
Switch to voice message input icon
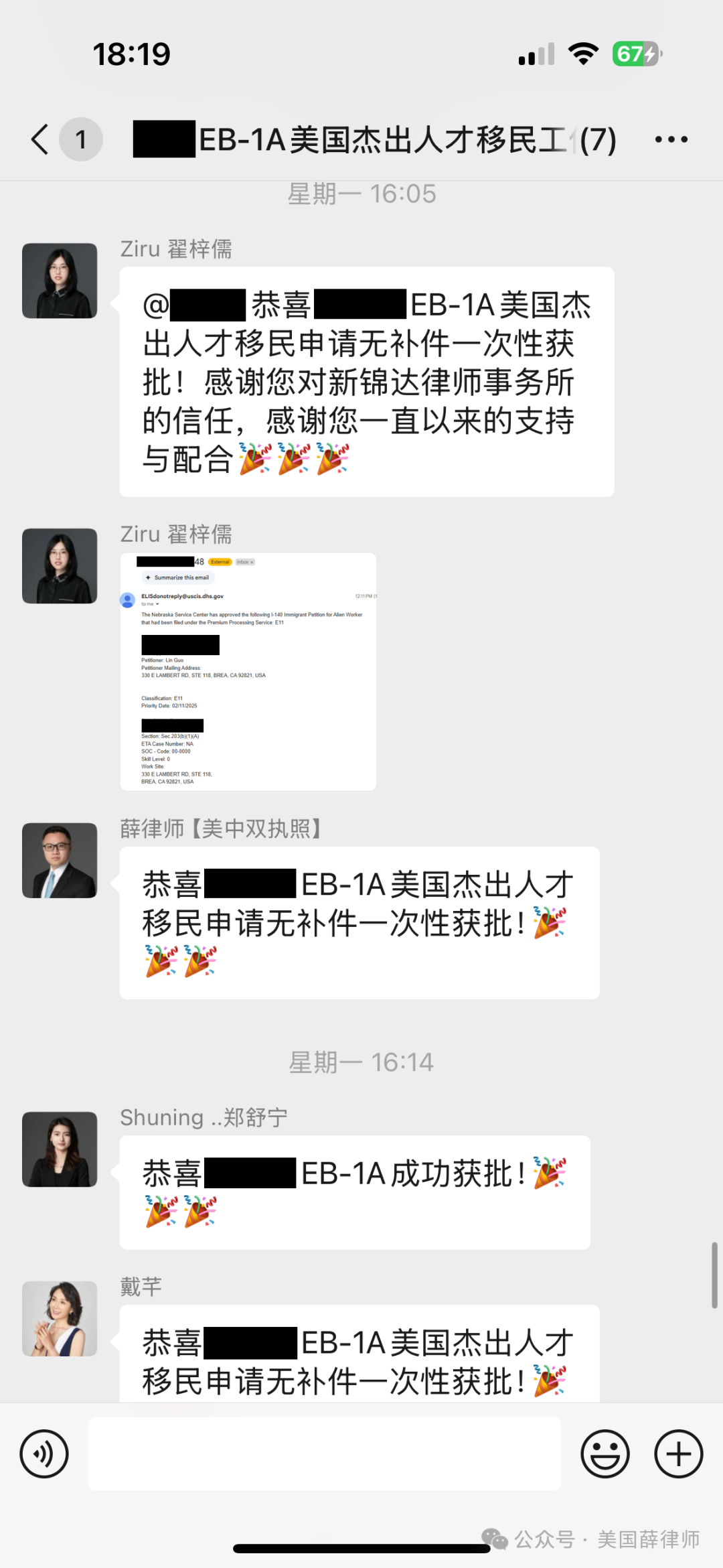coord(44,1454)
